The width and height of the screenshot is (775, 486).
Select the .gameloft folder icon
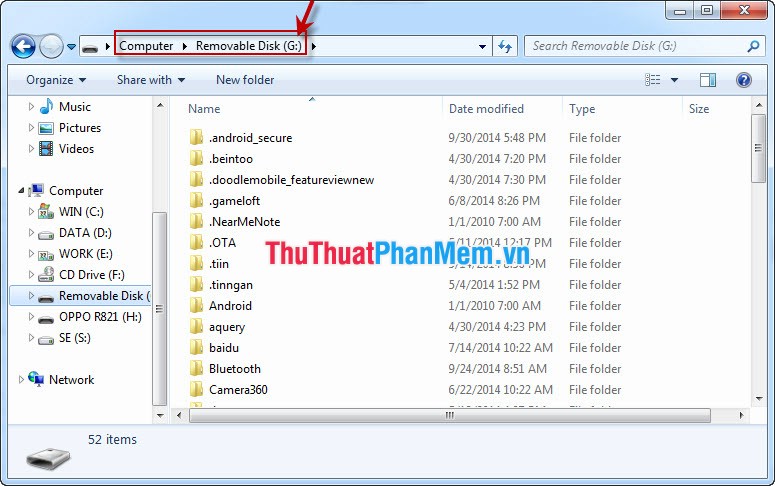click(196, 201)
